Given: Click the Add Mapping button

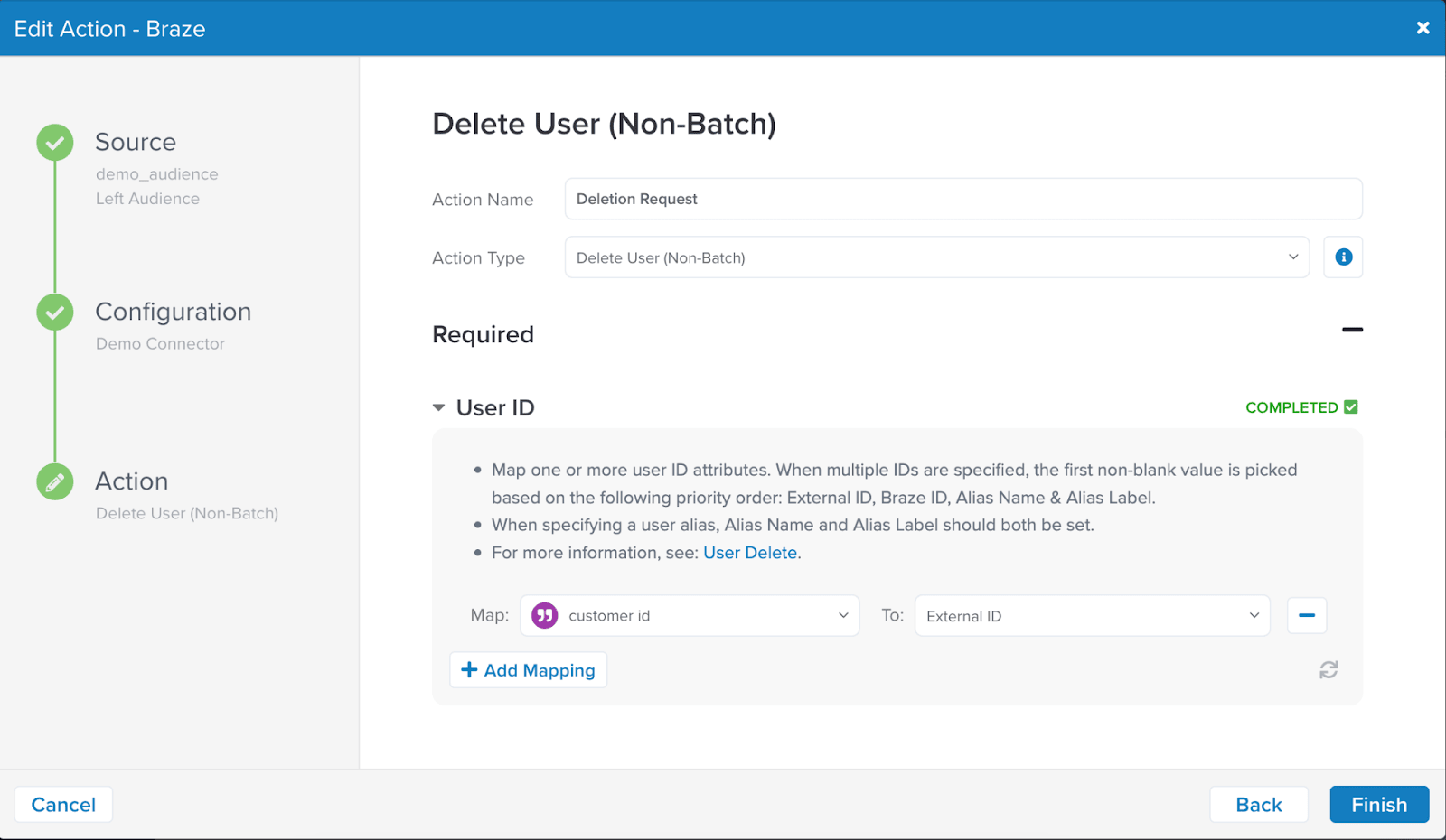Looking at the screenshot, I should point(529,670).
